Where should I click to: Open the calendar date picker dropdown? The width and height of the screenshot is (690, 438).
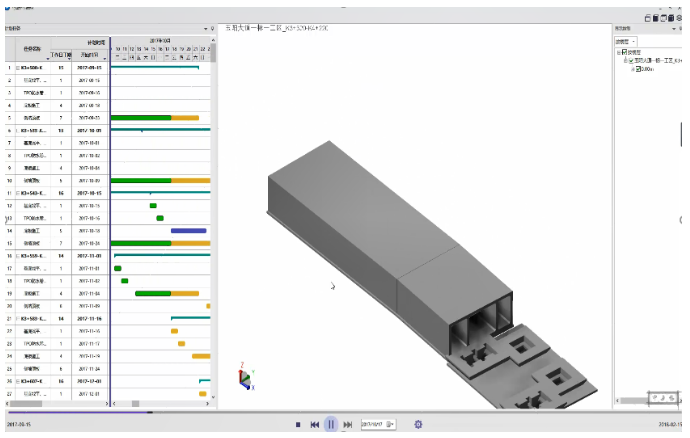pos(390,424)
